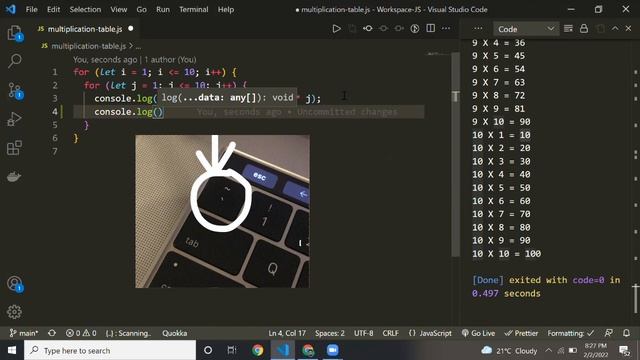
Task: Select the Code output channel dropdown
Action: [x=526, y=29]
